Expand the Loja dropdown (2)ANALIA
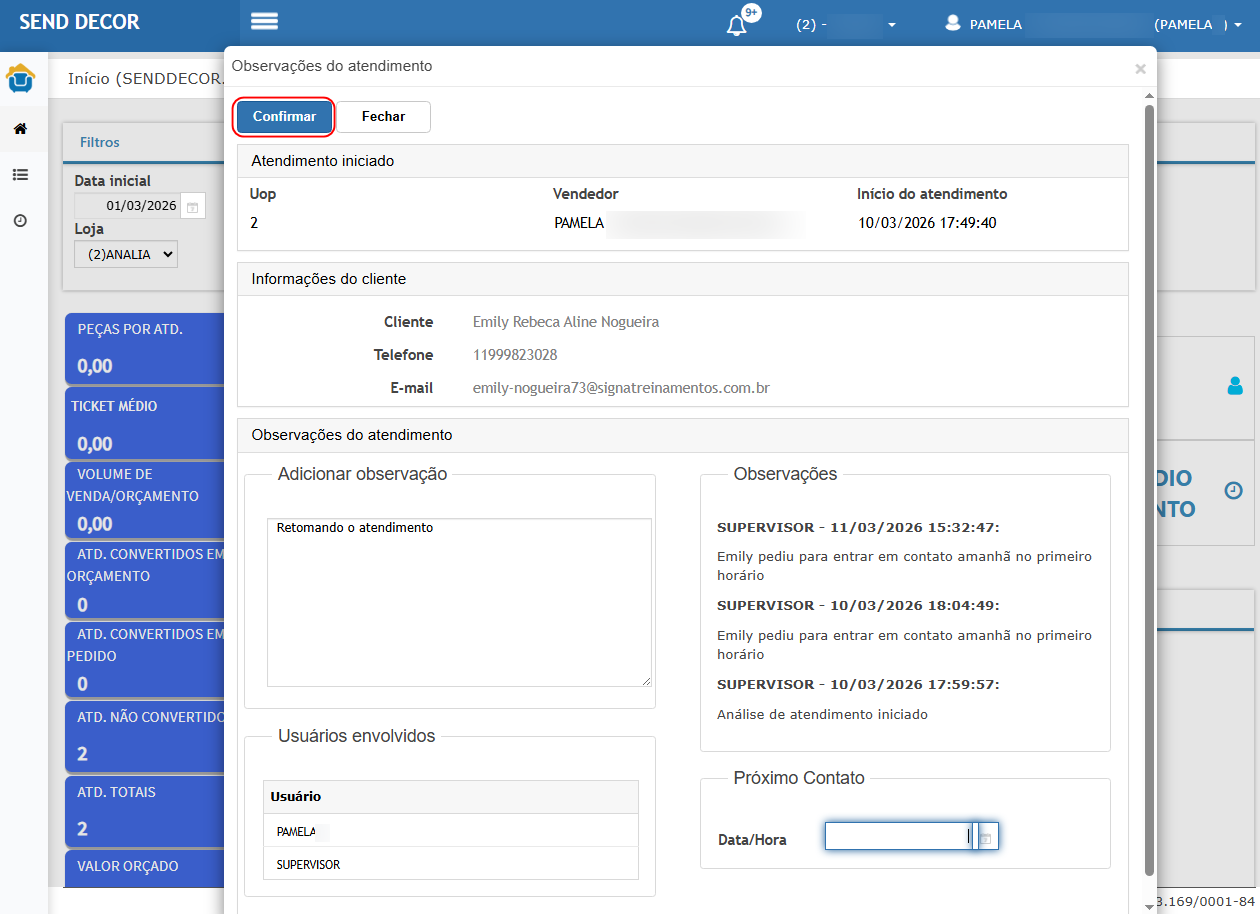This screenshot has width=1260, height=914. [x=126, y=255]
